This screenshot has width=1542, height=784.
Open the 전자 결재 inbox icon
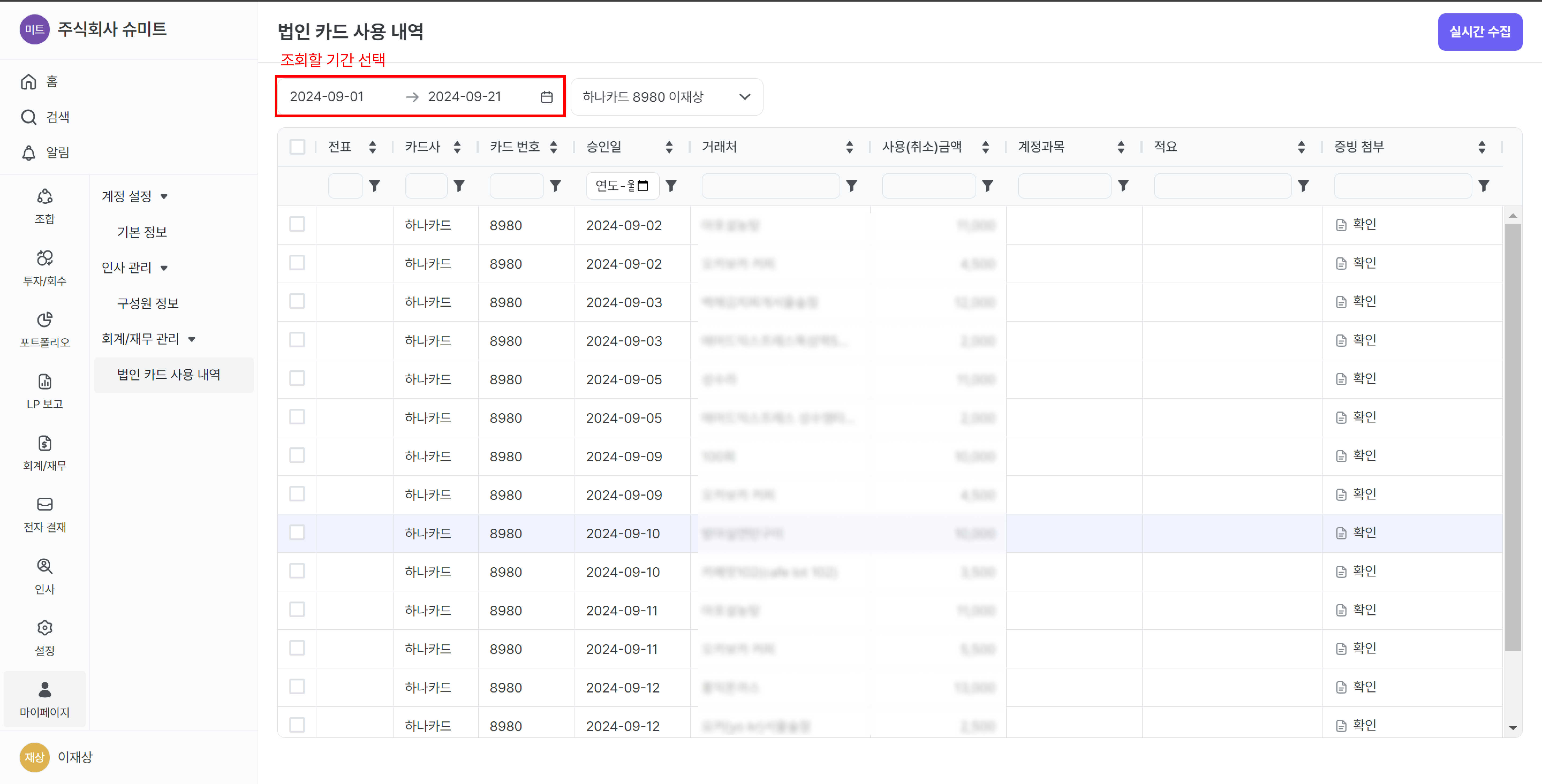click(x=45, y=504)
